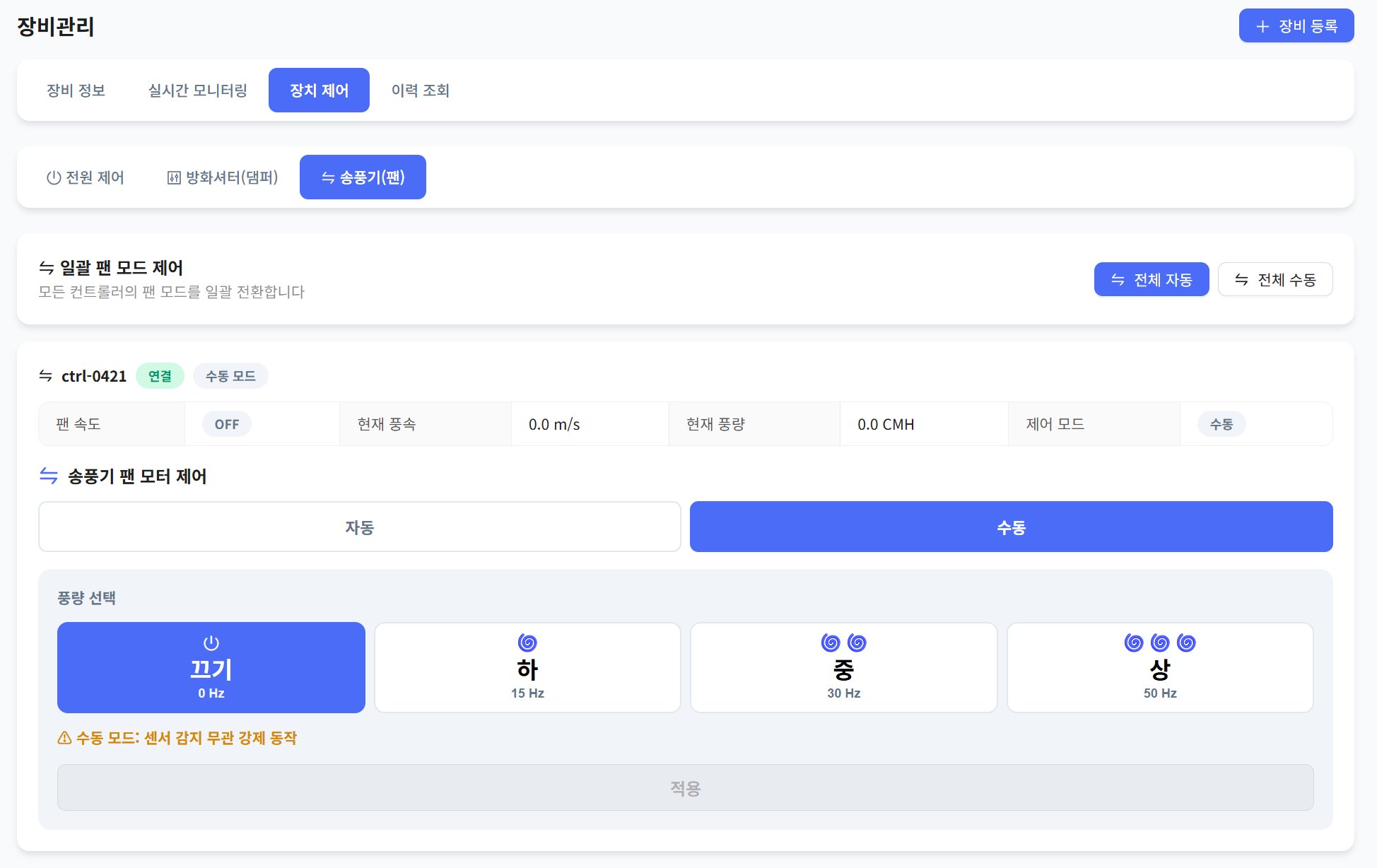
Task: Select the 끄기 0 Hz airflow option
Action: pos(211,668)
